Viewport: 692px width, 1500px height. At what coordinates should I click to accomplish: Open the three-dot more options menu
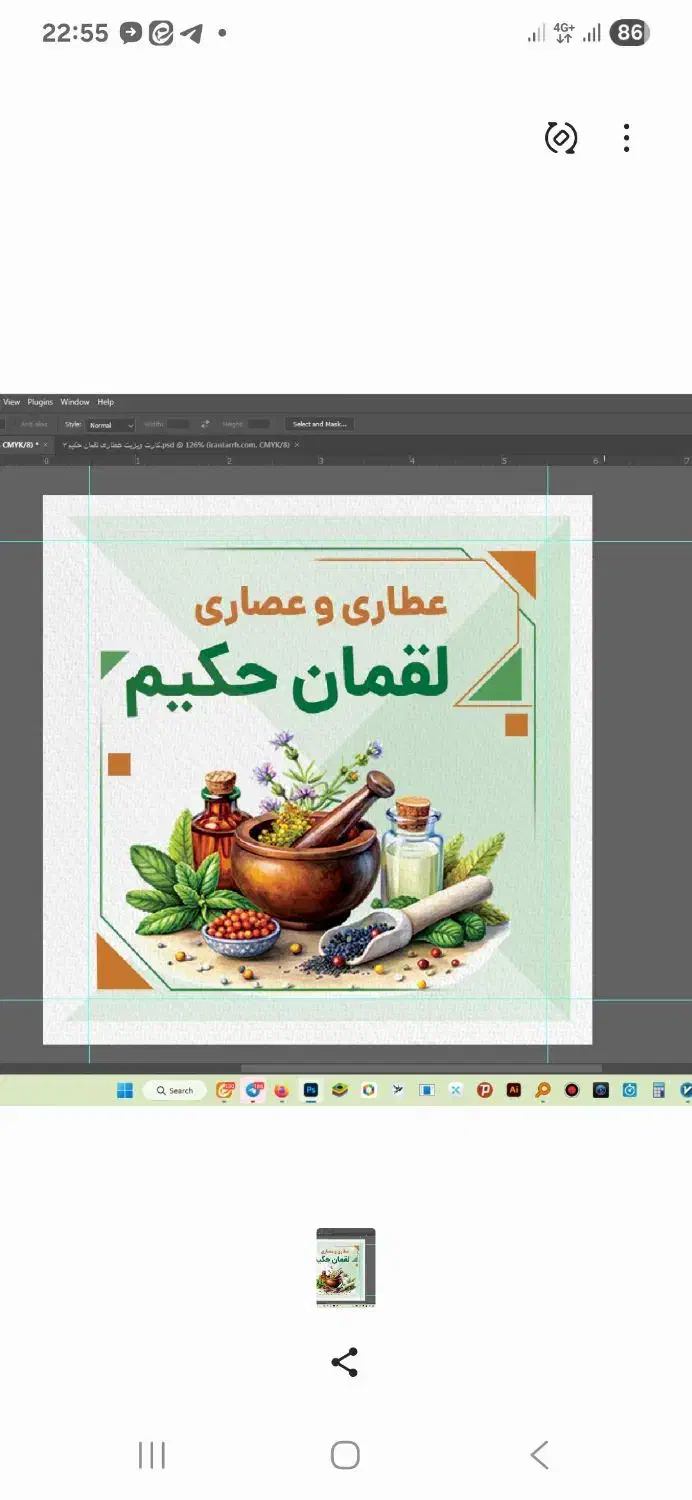[x=626, y=138]
